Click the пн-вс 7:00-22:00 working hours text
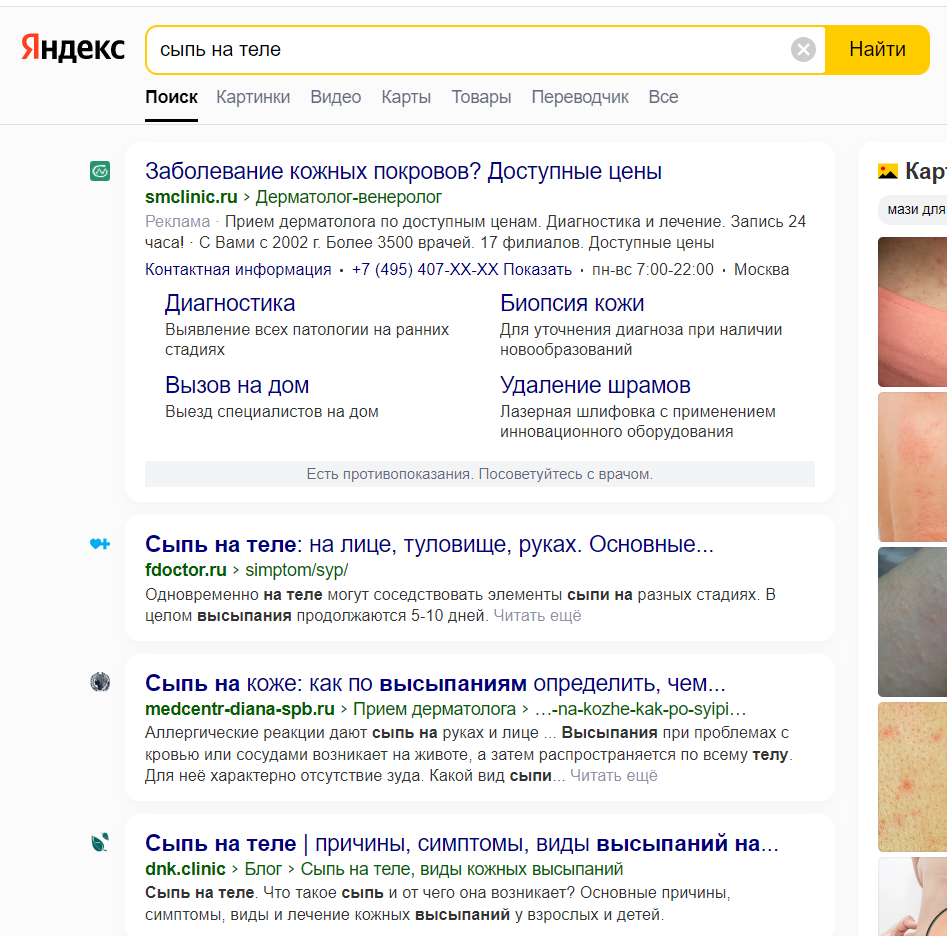 (x=652, y=270)
